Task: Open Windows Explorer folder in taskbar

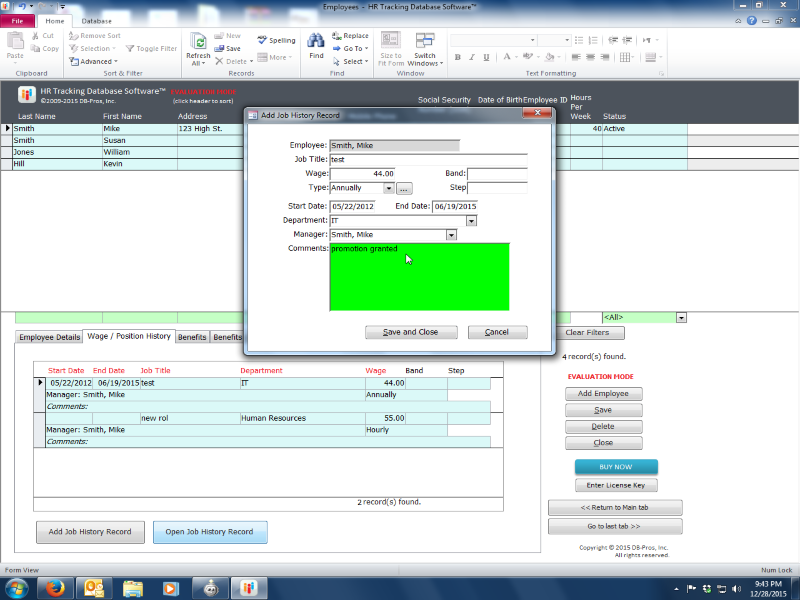Action: pos(133,588)
